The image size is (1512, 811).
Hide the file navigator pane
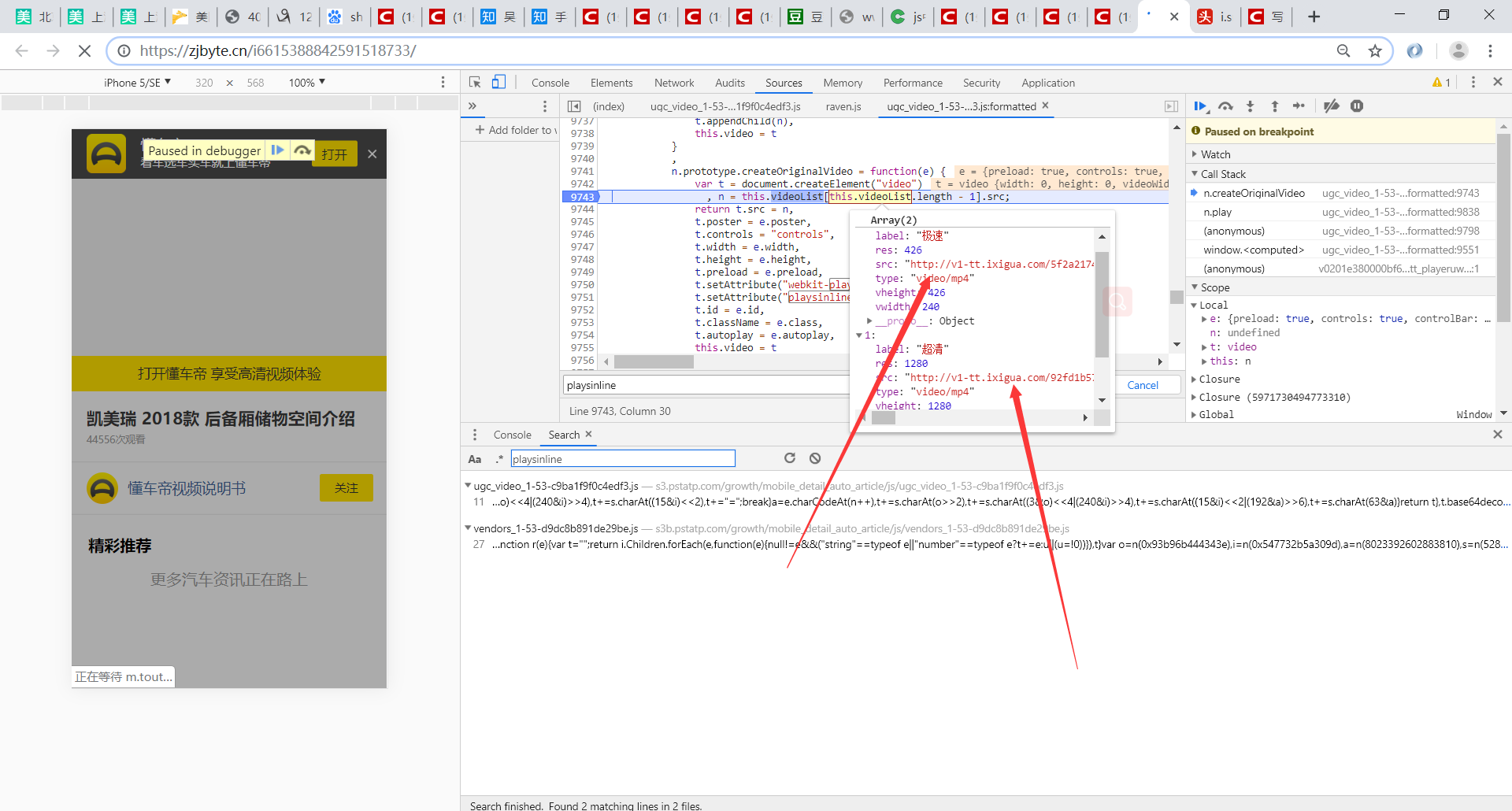(574, 106)
